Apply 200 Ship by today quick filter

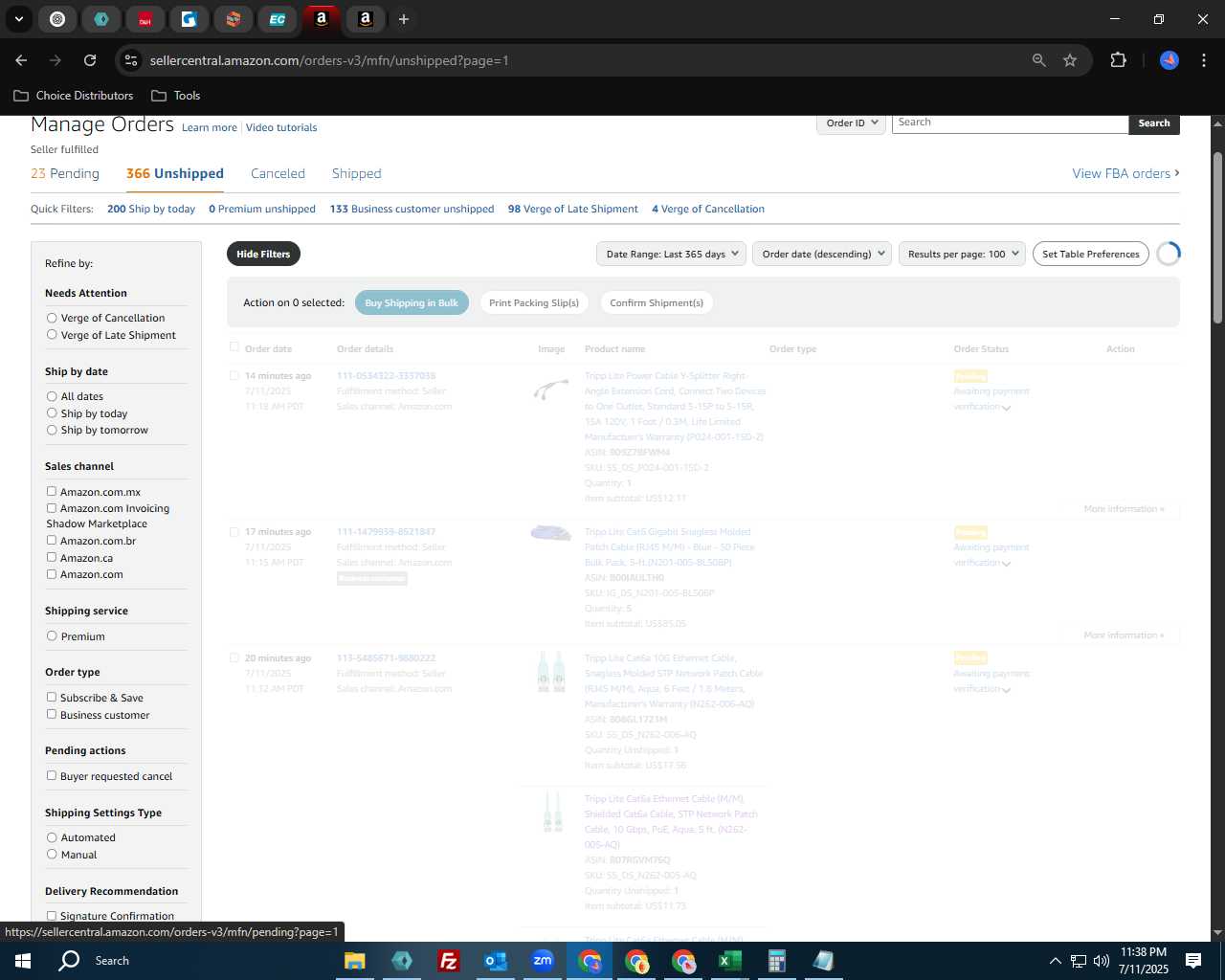151,209
